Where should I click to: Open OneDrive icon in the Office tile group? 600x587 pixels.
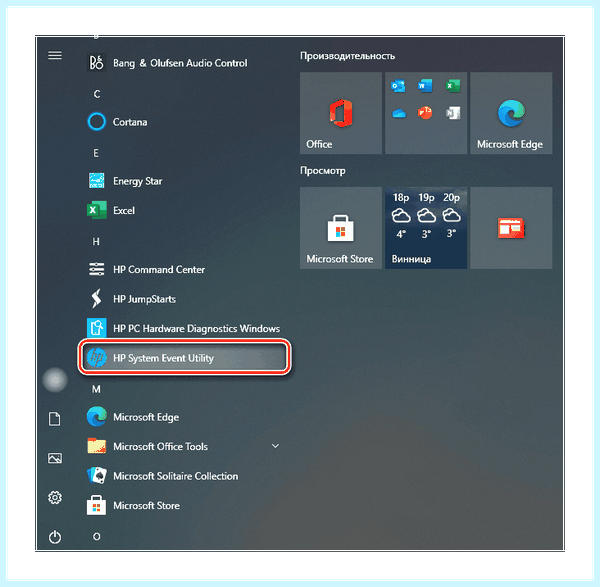399,113
